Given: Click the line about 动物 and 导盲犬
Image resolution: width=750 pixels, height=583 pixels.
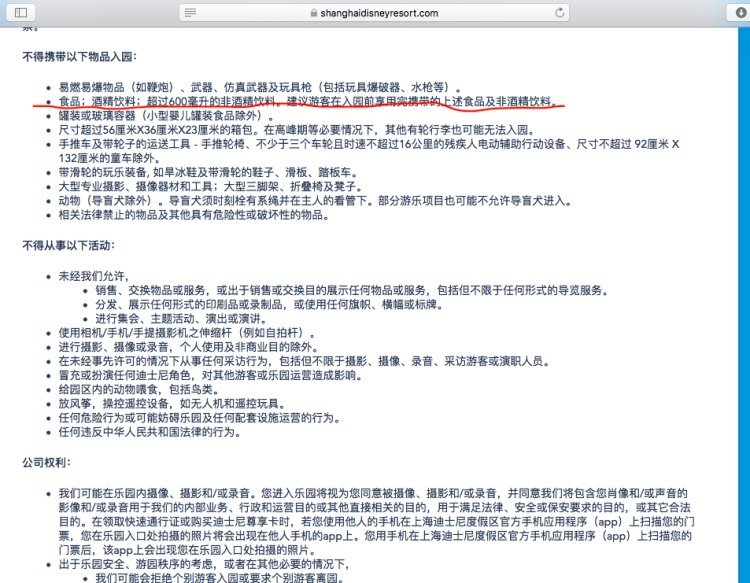Looking at the screenshot, I should 300,200.
